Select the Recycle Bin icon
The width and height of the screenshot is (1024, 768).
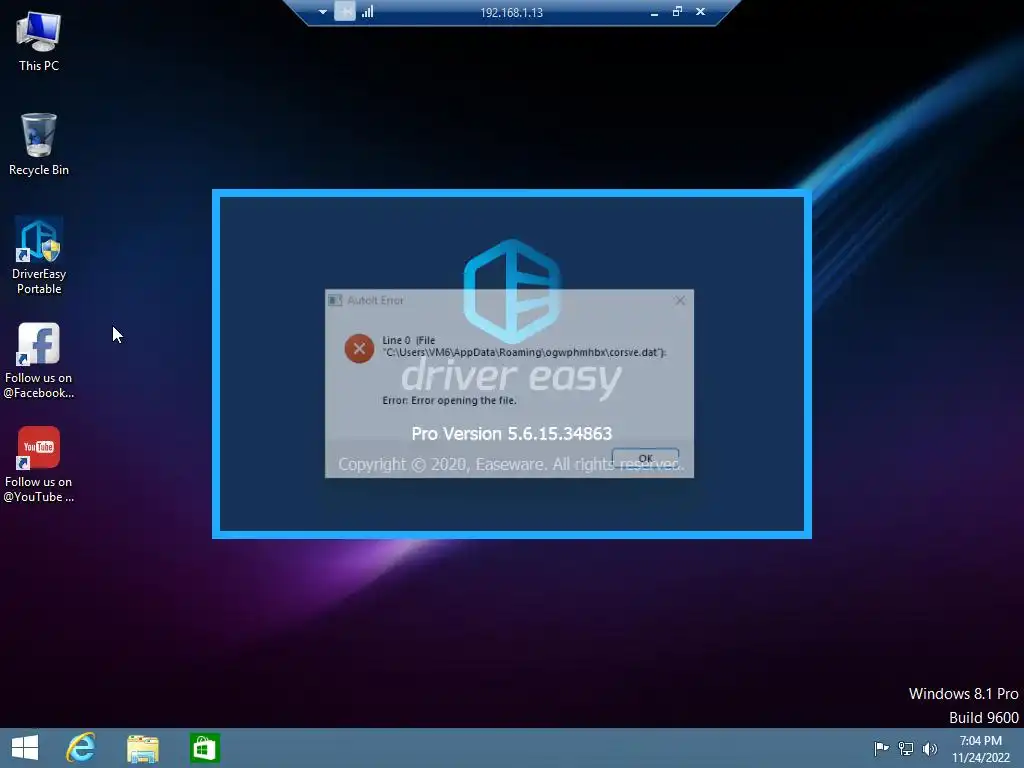pyautogui.click(x=39, y=145)
